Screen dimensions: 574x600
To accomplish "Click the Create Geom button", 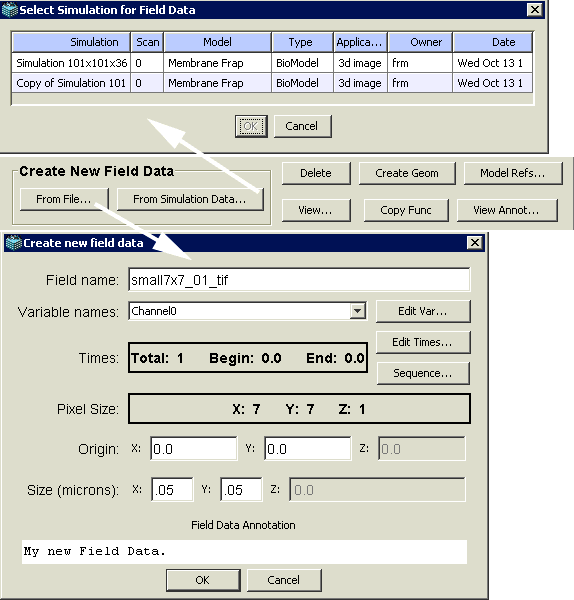I will [x=407, y=173].
